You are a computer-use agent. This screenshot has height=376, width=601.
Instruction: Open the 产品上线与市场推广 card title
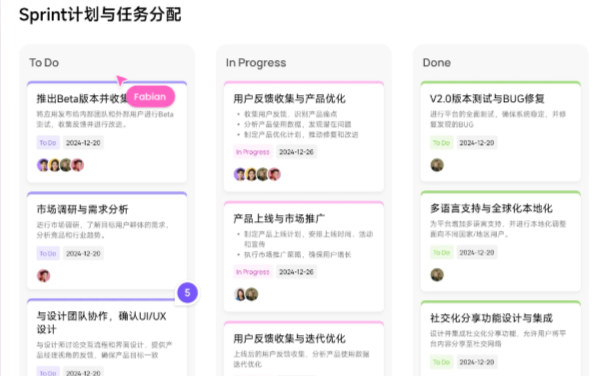tap(279, 218)
